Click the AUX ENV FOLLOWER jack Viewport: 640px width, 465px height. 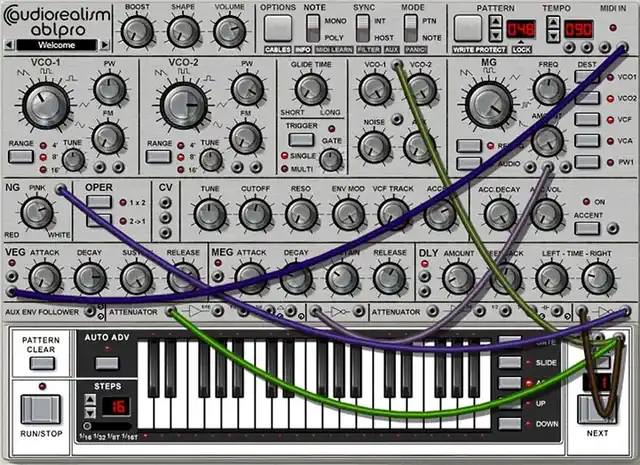[90, 311]
